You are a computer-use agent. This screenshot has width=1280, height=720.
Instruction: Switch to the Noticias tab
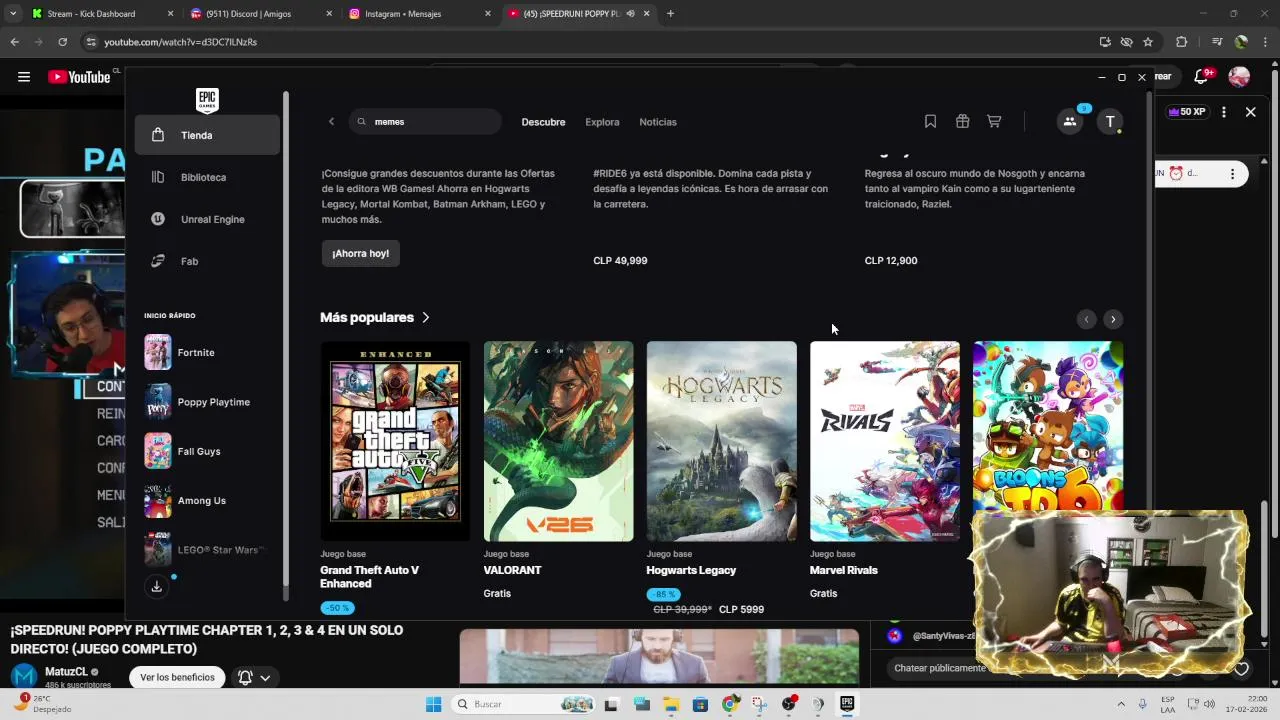[658, 122]
